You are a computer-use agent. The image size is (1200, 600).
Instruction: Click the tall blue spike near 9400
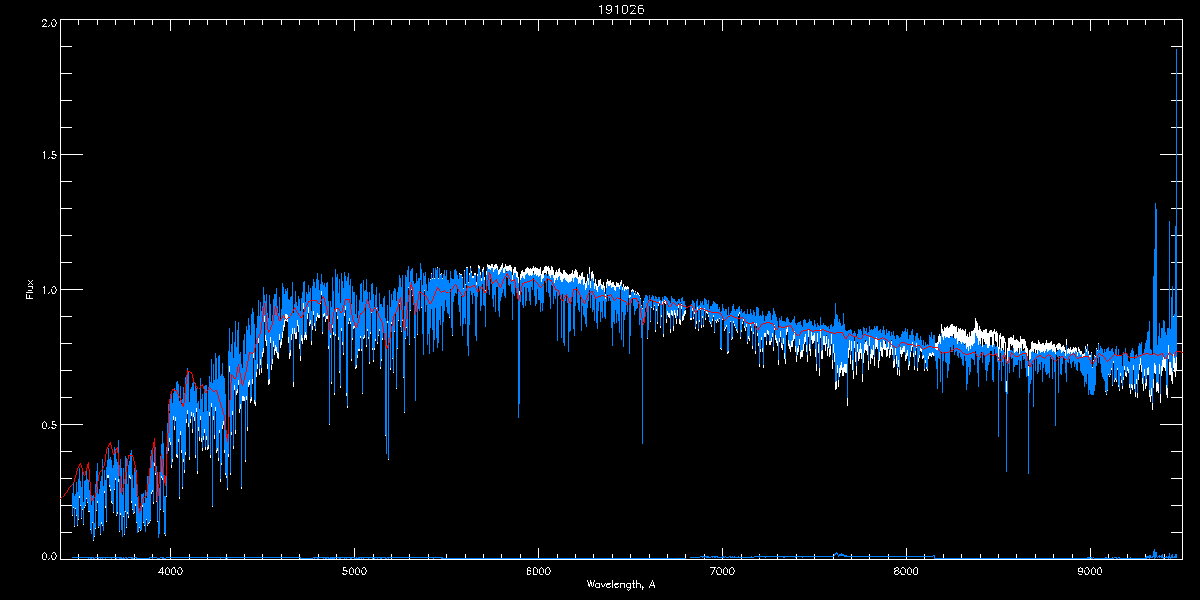click(1155, 210)
